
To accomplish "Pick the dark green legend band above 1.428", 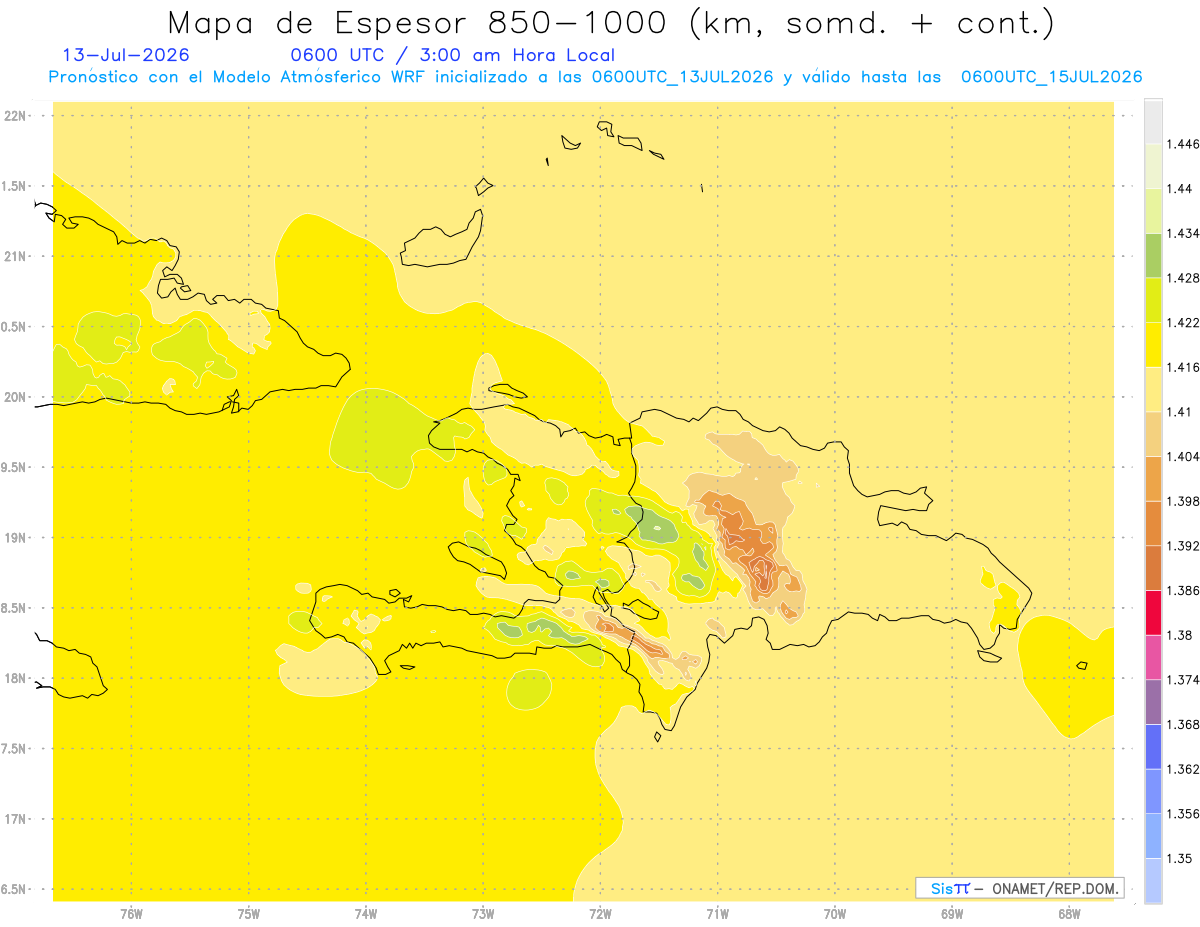I will [1153, 255].
